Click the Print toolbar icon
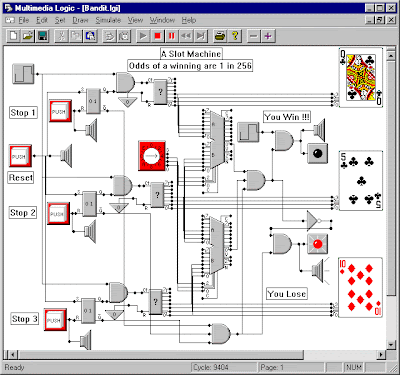The image size is (400, 375). (x=220, y=36)
